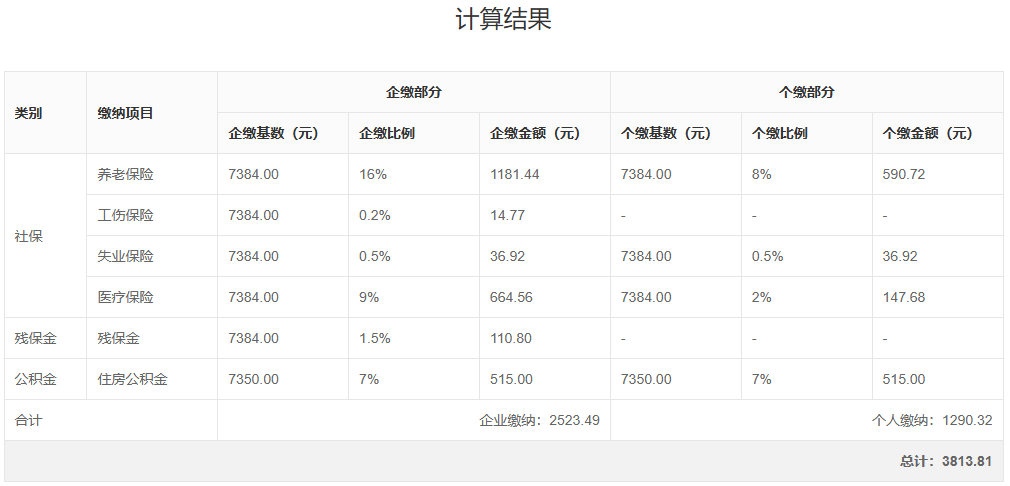Click the 公积金 category cell

(x=35, y=380)
